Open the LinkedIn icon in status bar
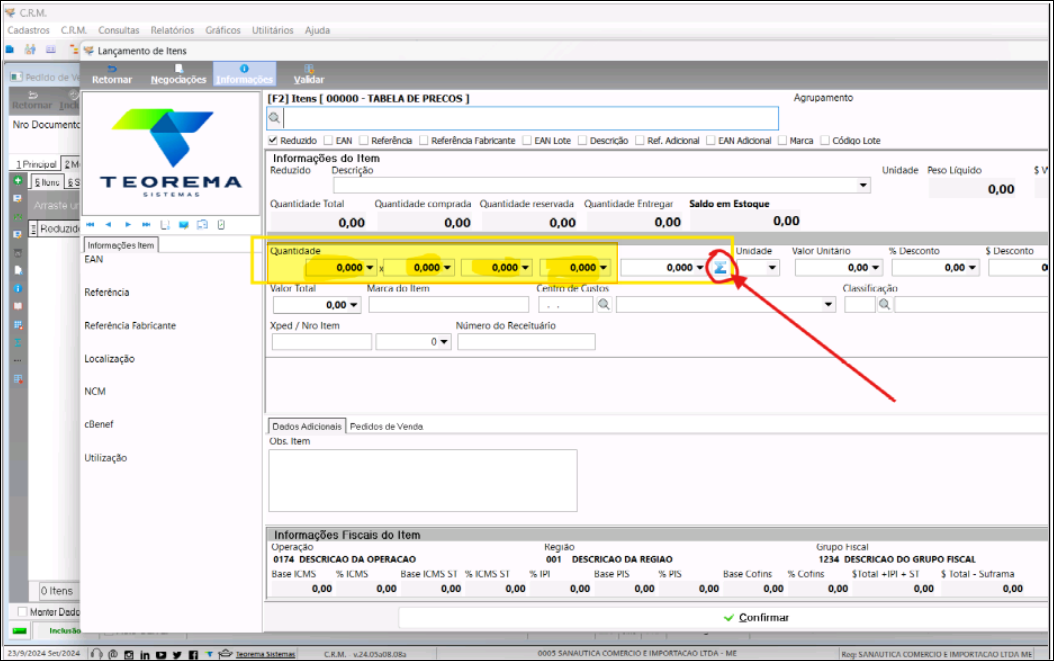Image resolution: width=1054 pixels, height=661 pixels. tap(145, 654)
